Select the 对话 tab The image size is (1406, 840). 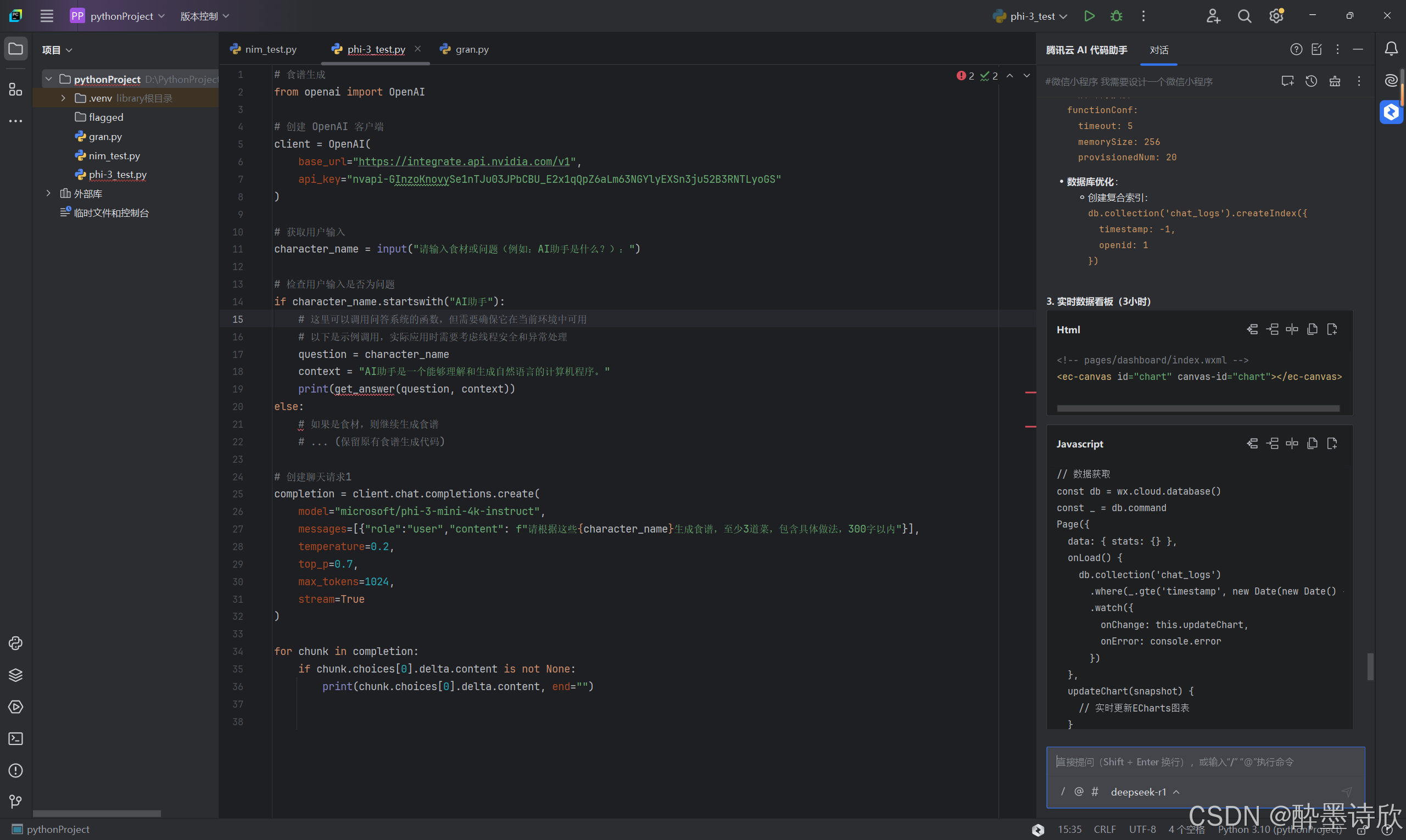click(1158, 50)
